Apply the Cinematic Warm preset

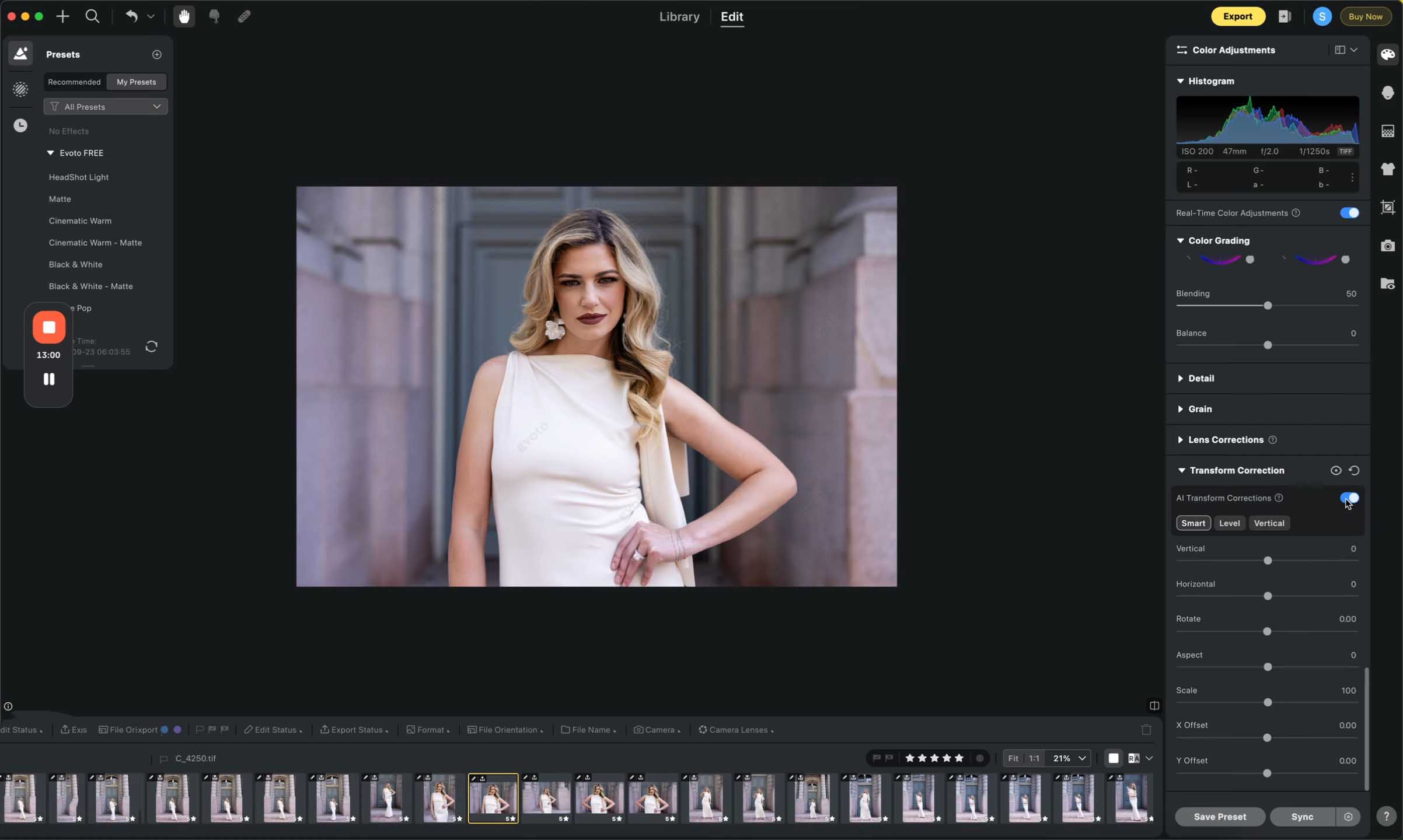coord(80,220)
